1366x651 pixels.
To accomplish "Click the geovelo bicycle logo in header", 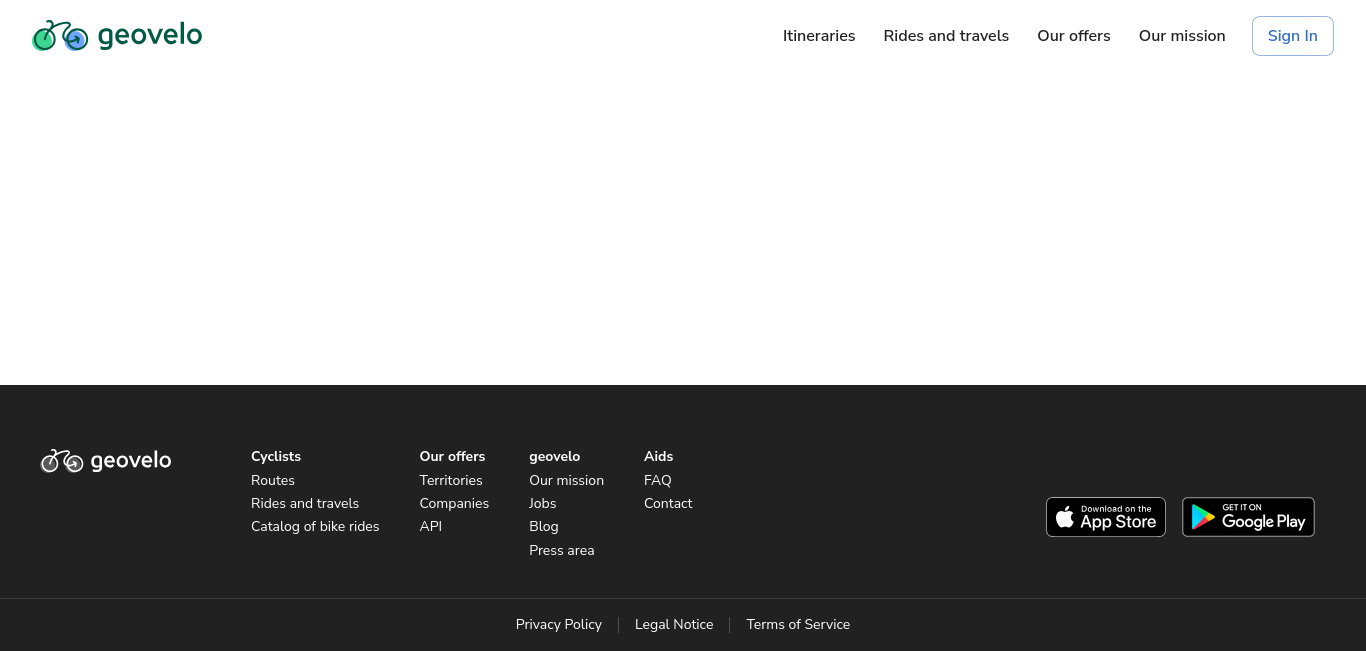I will pos(117,36).
